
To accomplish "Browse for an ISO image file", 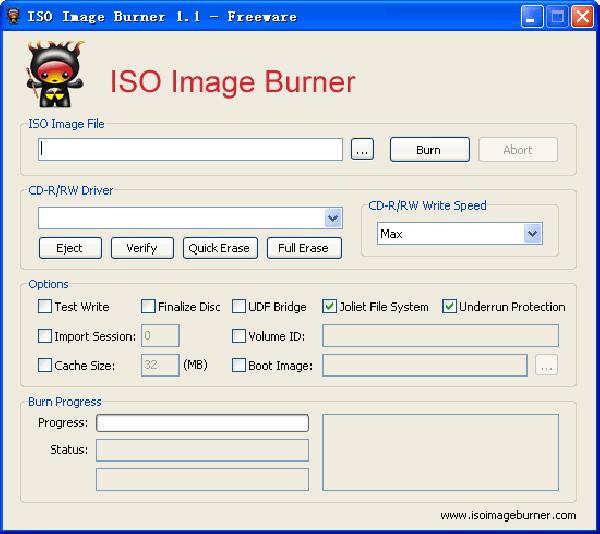I will click(x=362, y=150).
